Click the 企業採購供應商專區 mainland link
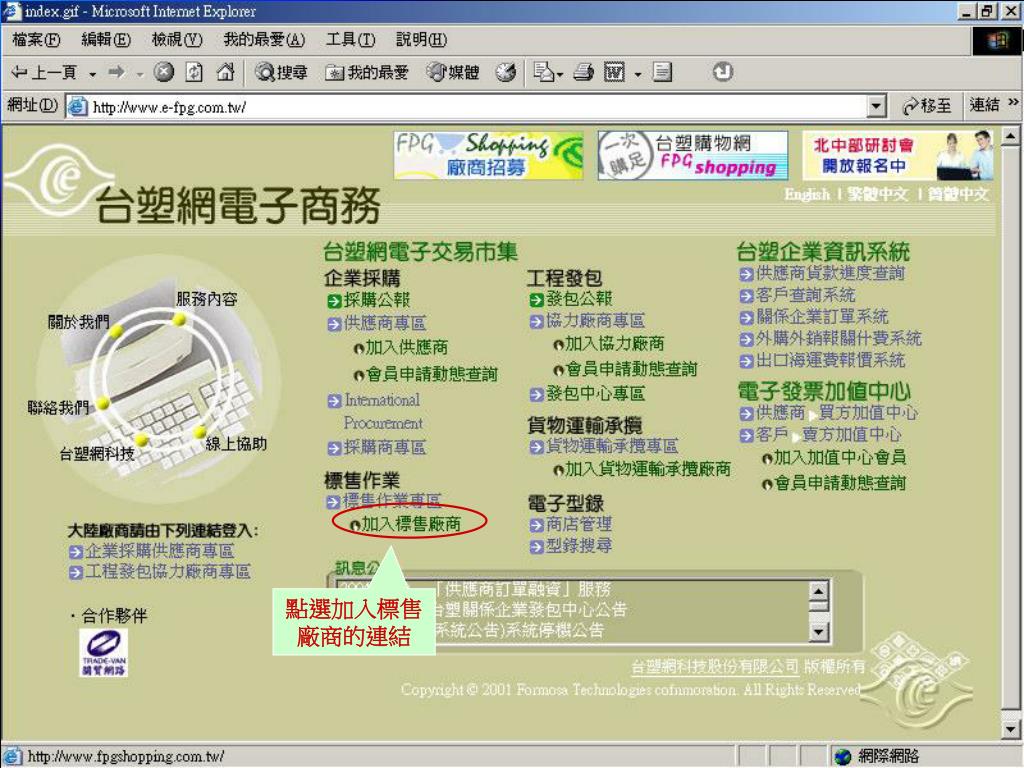The image size is (1024, 768). click(x=160, y=551)
